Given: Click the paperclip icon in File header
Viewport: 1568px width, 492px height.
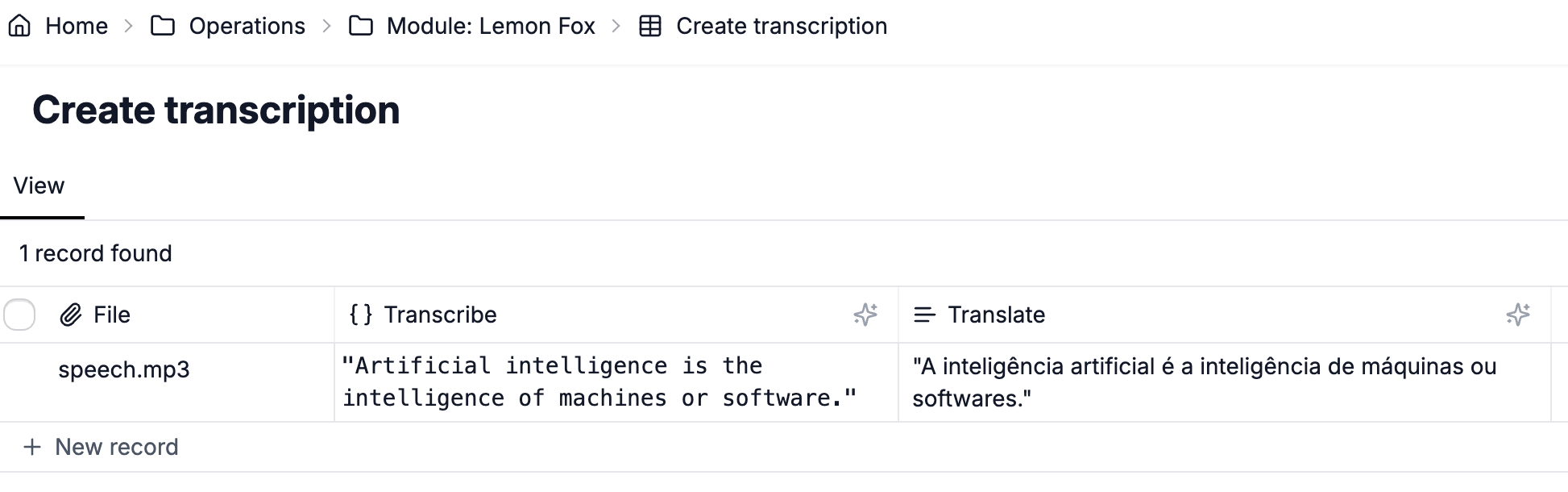Looking at the screenshot, I should (x=71, y=315).
